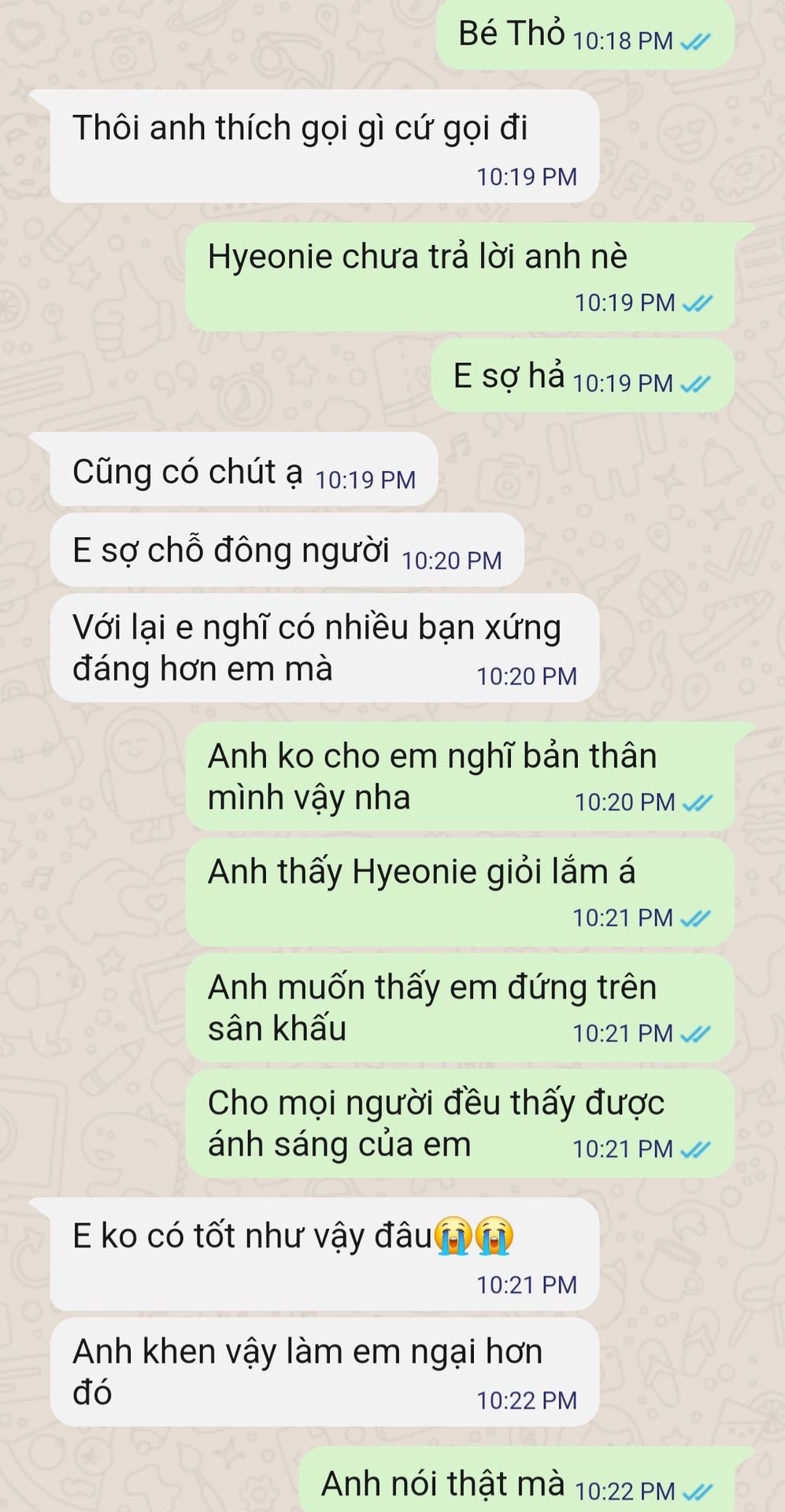Viewport: 785px width, 1512px height.
Task: Tap the read ticks on "ánh sáng của em" message
Action: (x=695, y=1150)
